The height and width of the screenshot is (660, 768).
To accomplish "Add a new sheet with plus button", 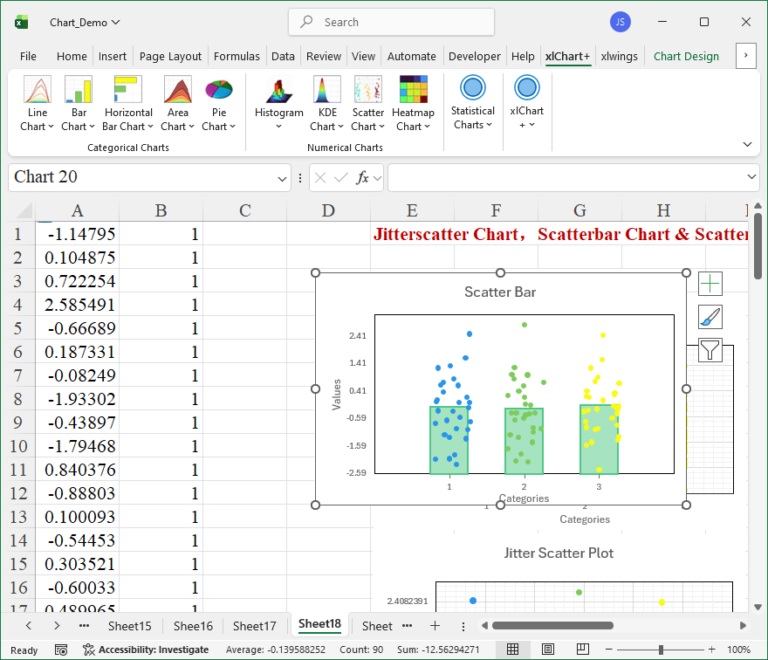I will click(x=434, y=625).
